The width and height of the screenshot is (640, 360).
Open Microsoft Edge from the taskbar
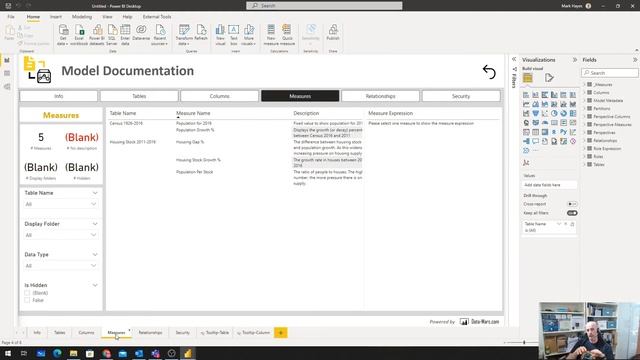57,353
